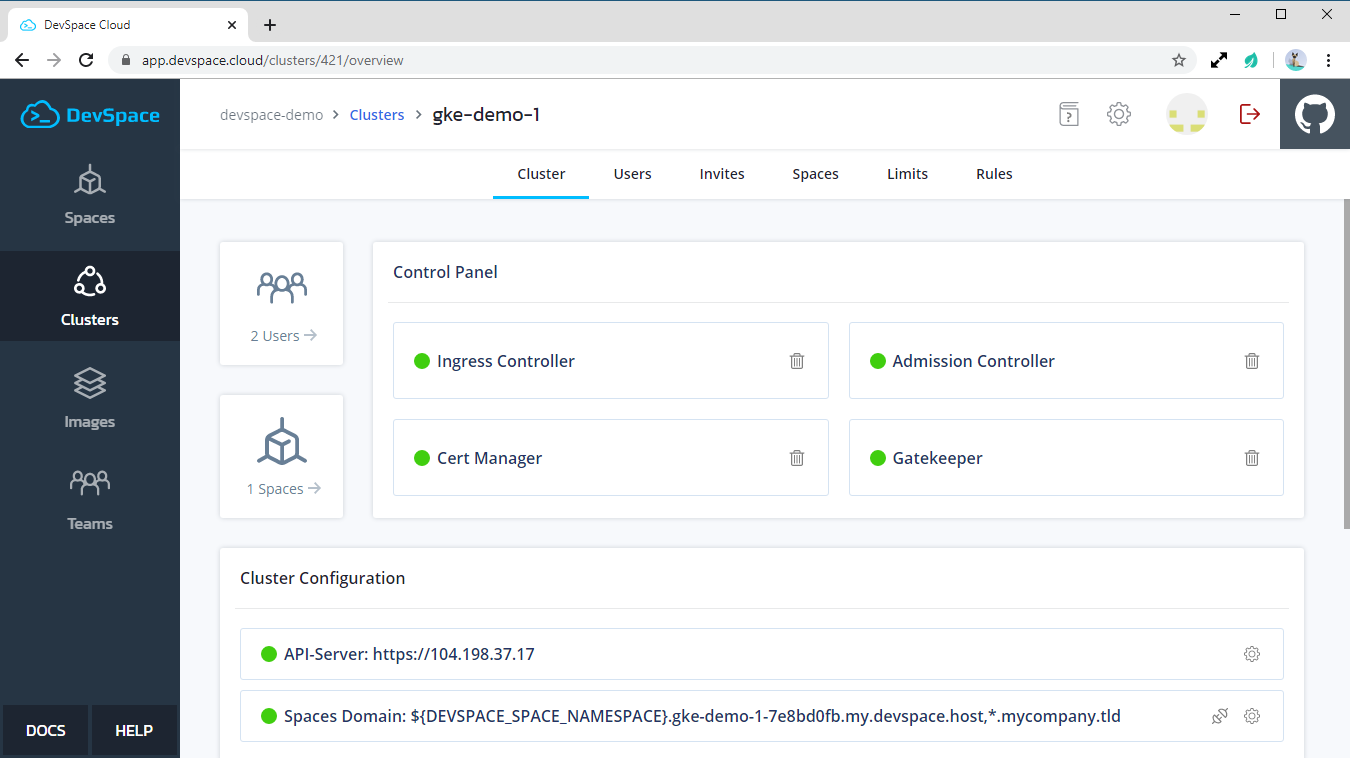
Task: Open the Images section in sidebar
Action: coord(90,398)
